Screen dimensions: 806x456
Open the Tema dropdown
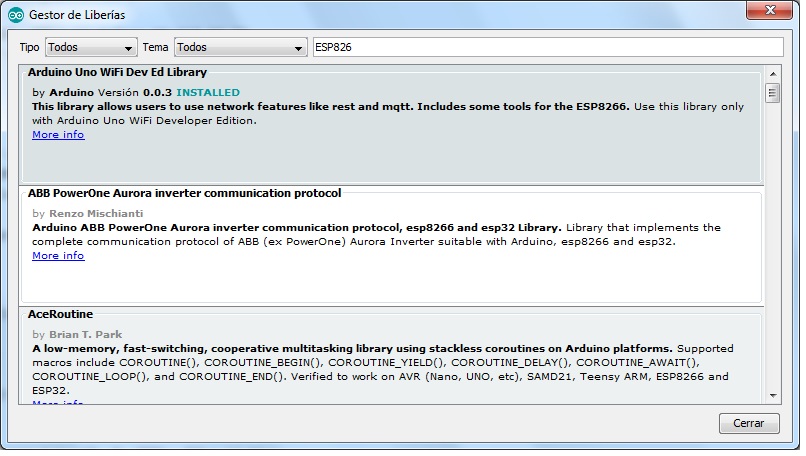(x=241, y=48)
